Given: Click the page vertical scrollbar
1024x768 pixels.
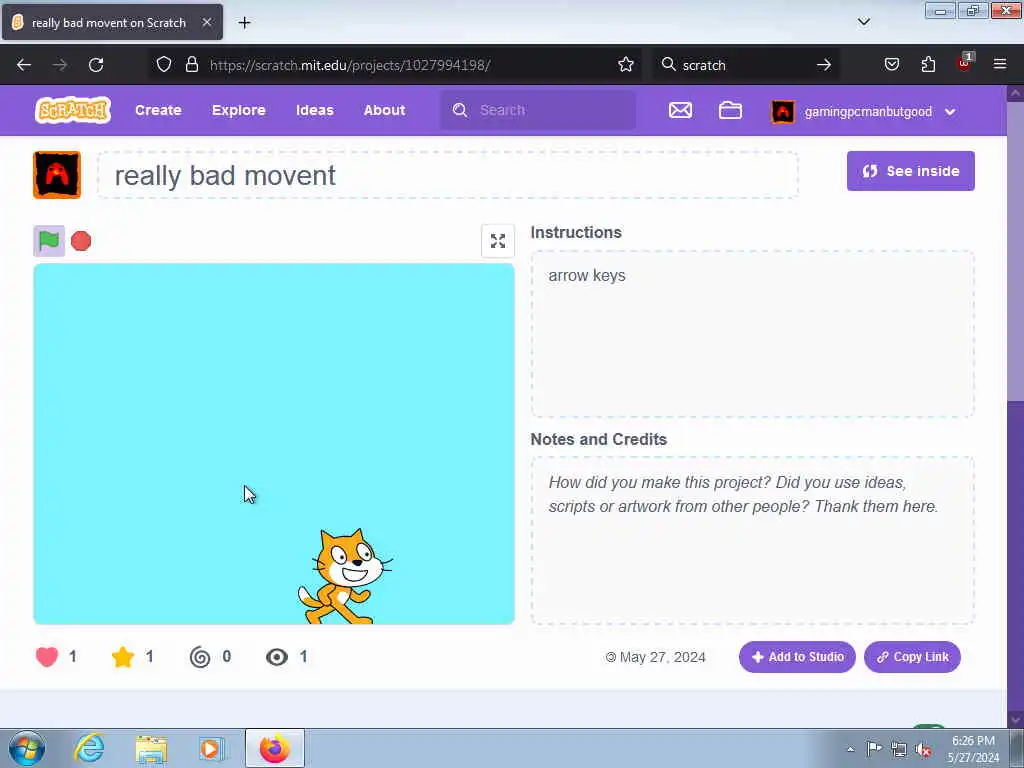Looking at the screenshot, I should click(x=1015, y=406).
